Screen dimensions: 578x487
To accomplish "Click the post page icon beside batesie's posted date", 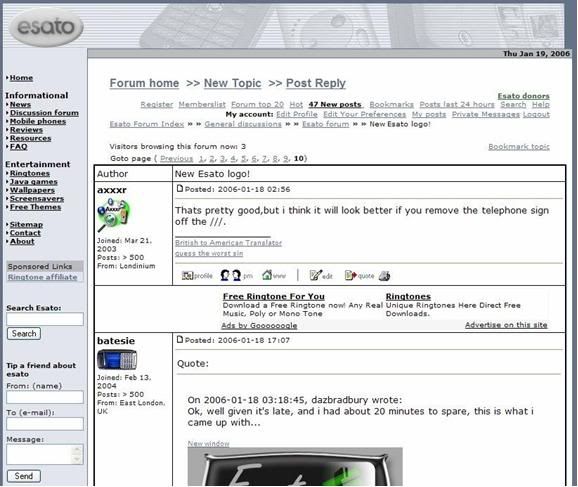I will [x=180, y=339].
